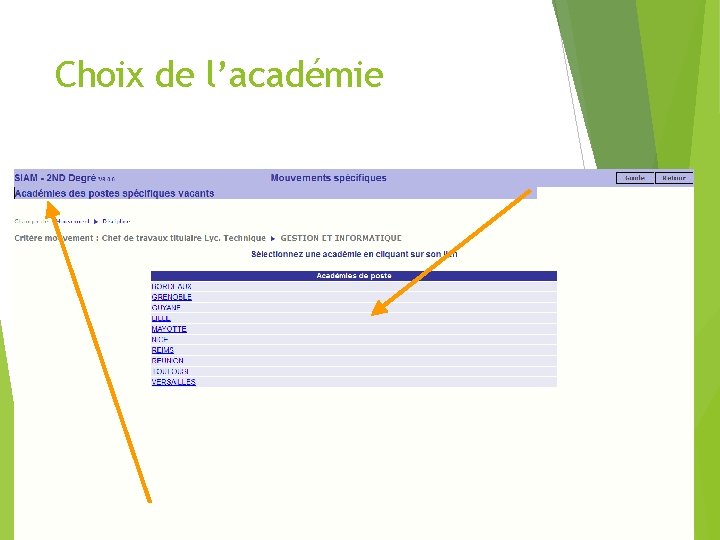Select the MAYOTTE academy link
720x540 pixels.
tap(169, 329)
